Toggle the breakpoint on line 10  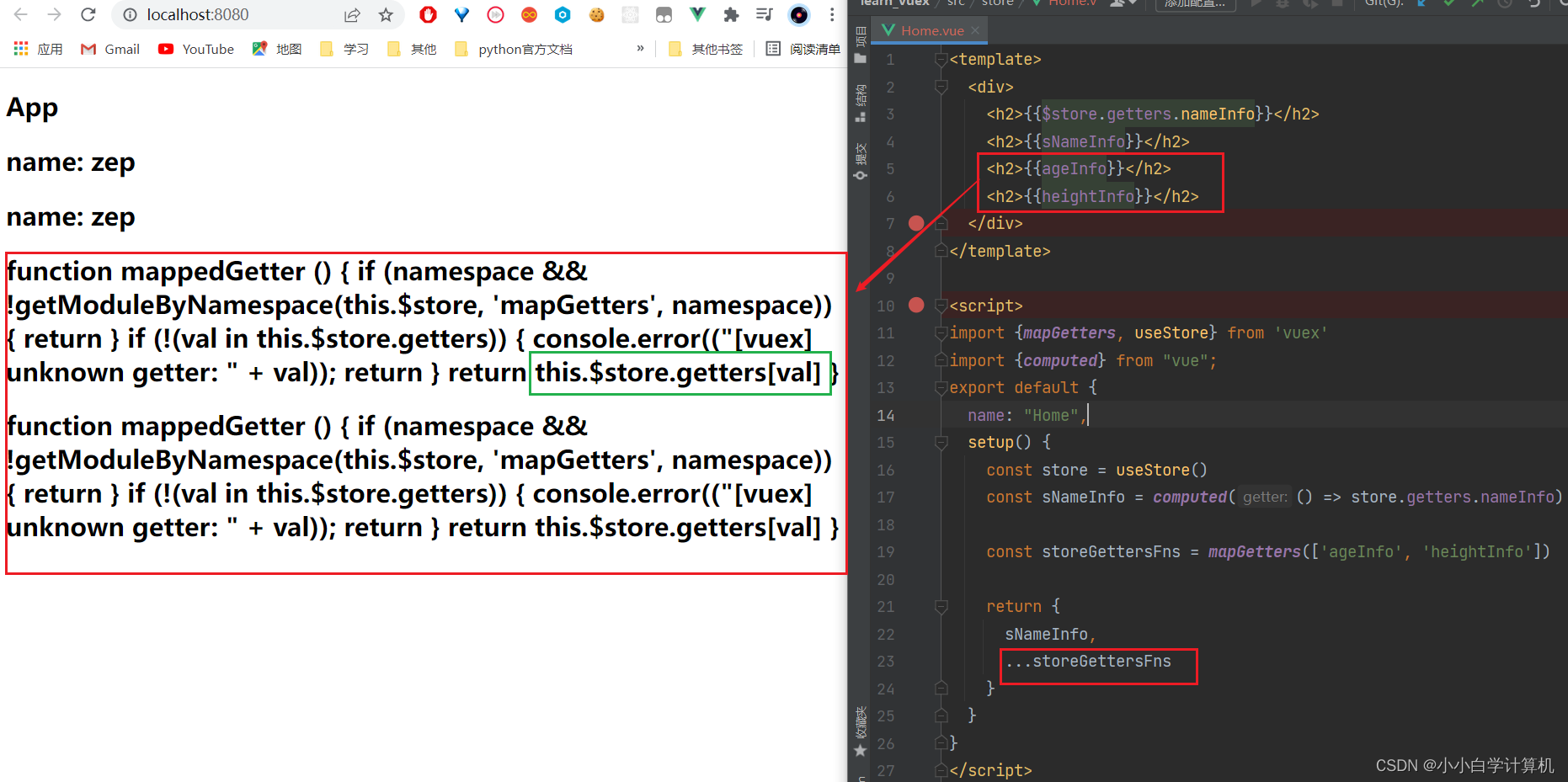tap(916, 305)
